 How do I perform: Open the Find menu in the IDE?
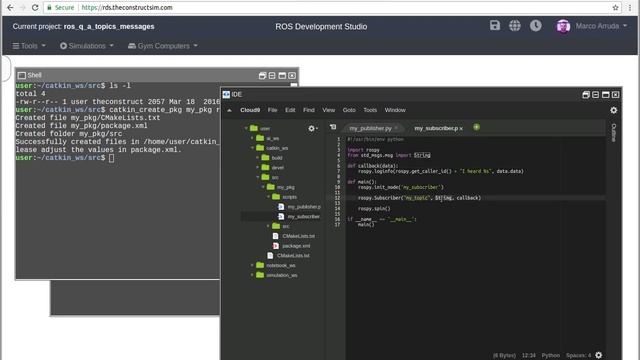click(309, 110)
